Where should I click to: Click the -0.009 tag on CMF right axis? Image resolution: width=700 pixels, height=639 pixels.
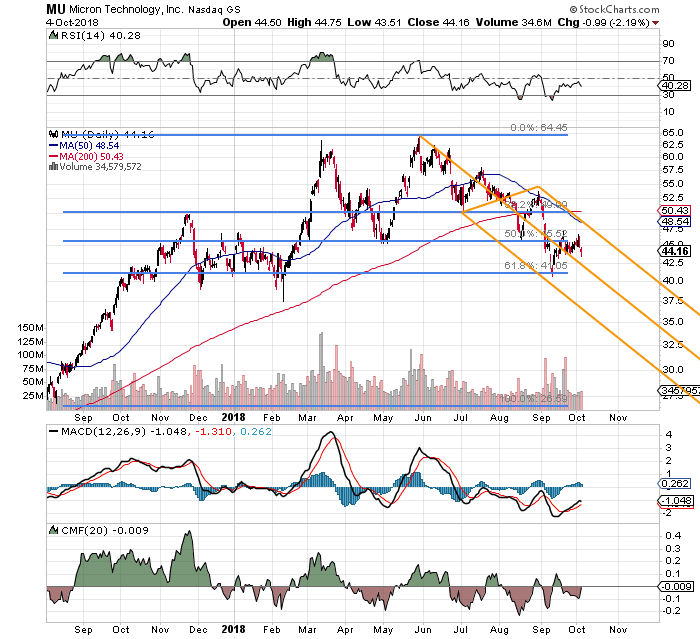click(677, 586)
